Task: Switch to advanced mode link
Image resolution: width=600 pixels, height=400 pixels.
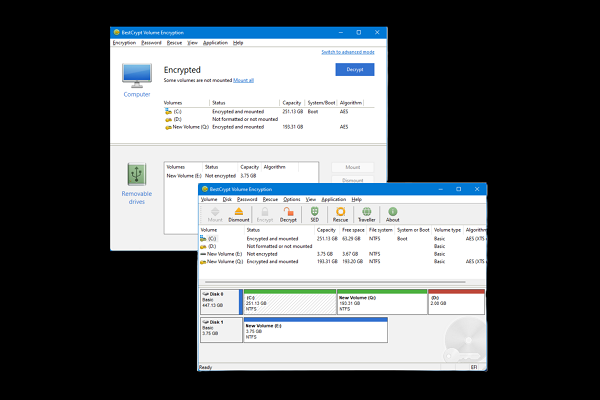Action: pos(347,51)
